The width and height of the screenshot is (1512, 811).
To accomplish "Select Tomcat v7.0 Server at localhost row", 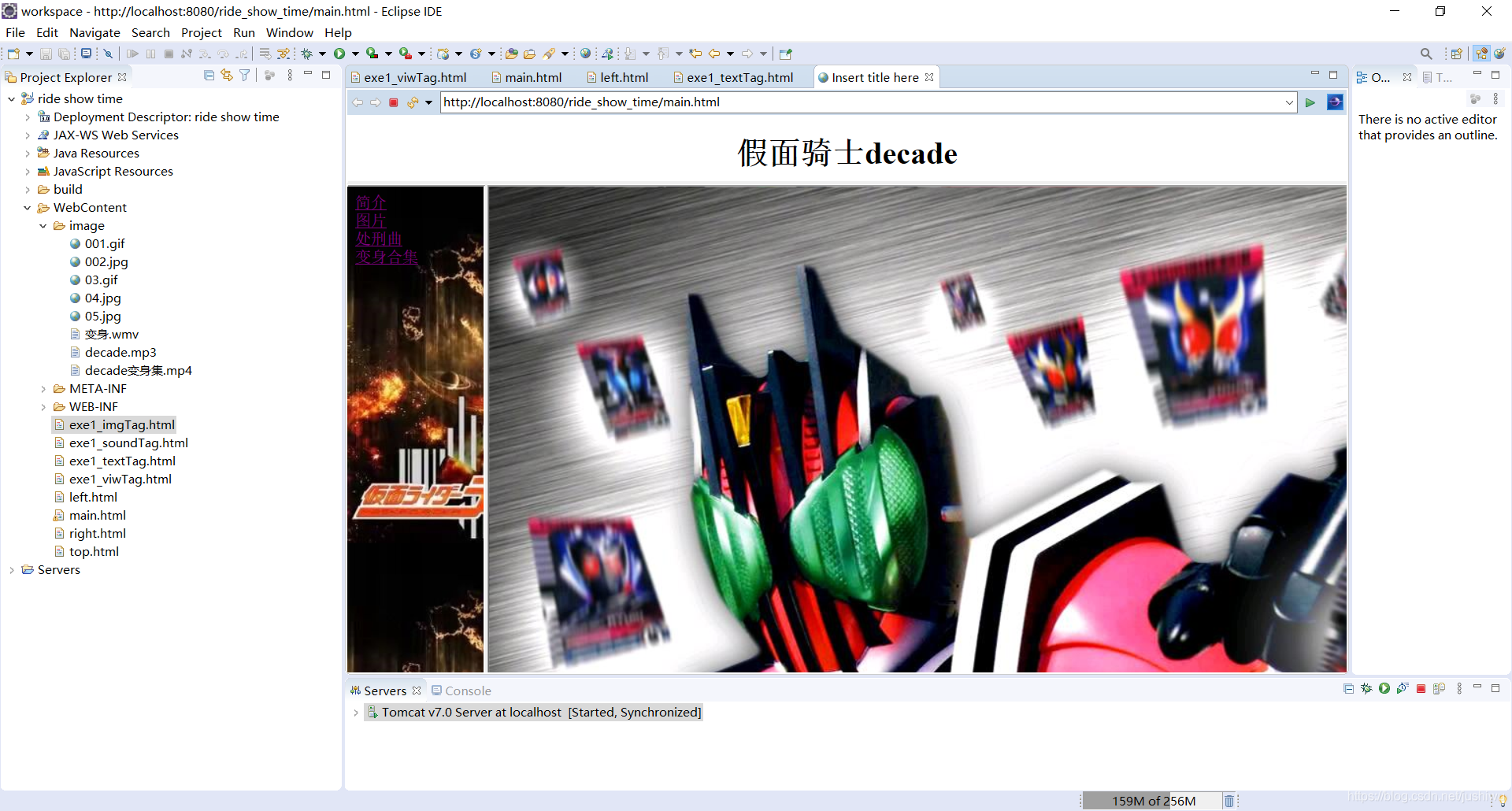I will coord(534,713).
